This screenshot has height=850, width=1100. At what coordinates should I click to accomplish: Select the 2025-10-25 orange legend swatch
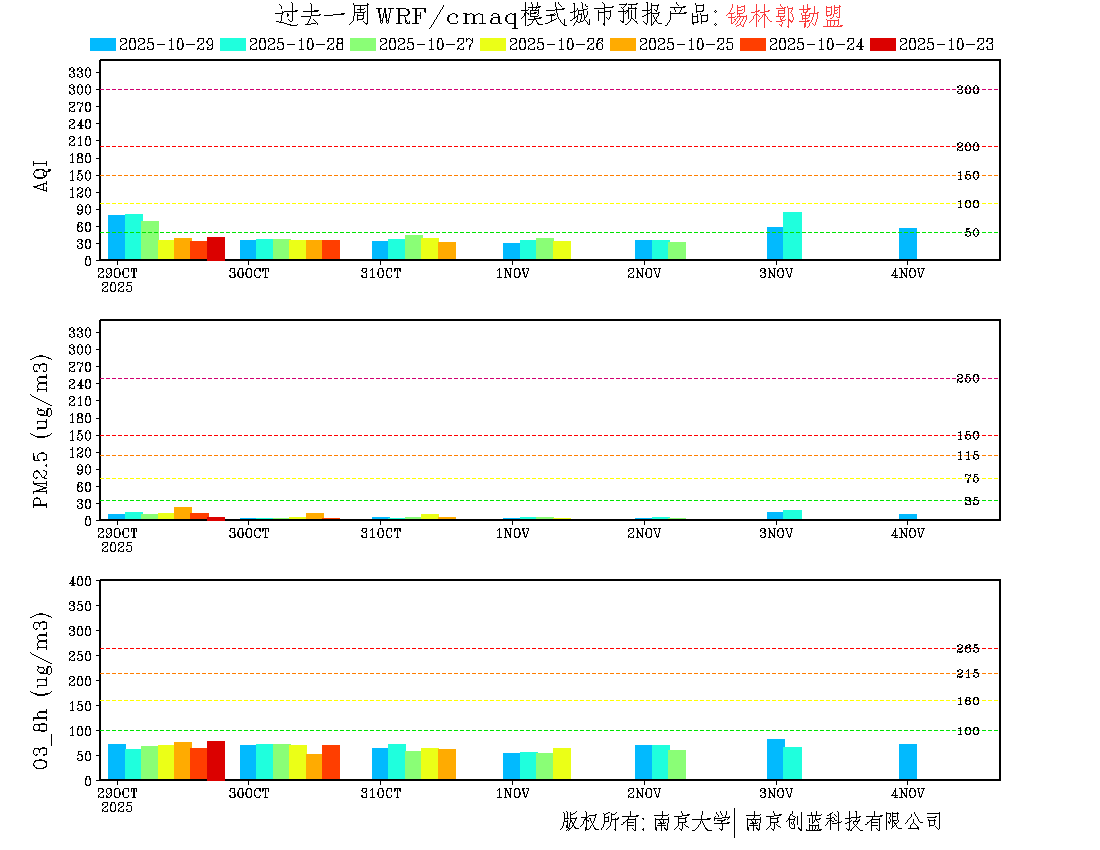[x=623, y=44]
